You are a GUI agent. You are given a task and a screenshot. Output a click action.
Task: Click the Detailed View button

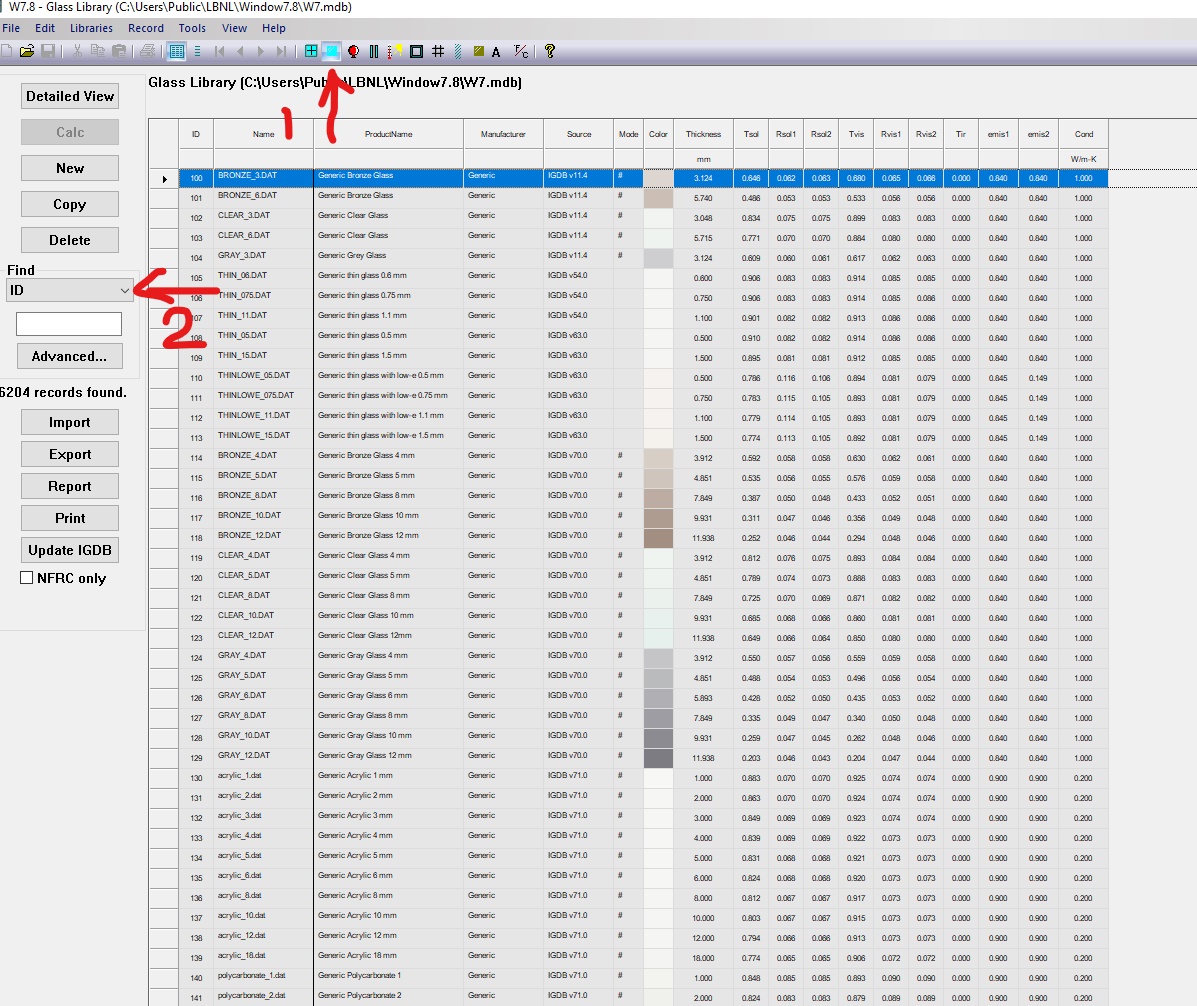point(69,96)
